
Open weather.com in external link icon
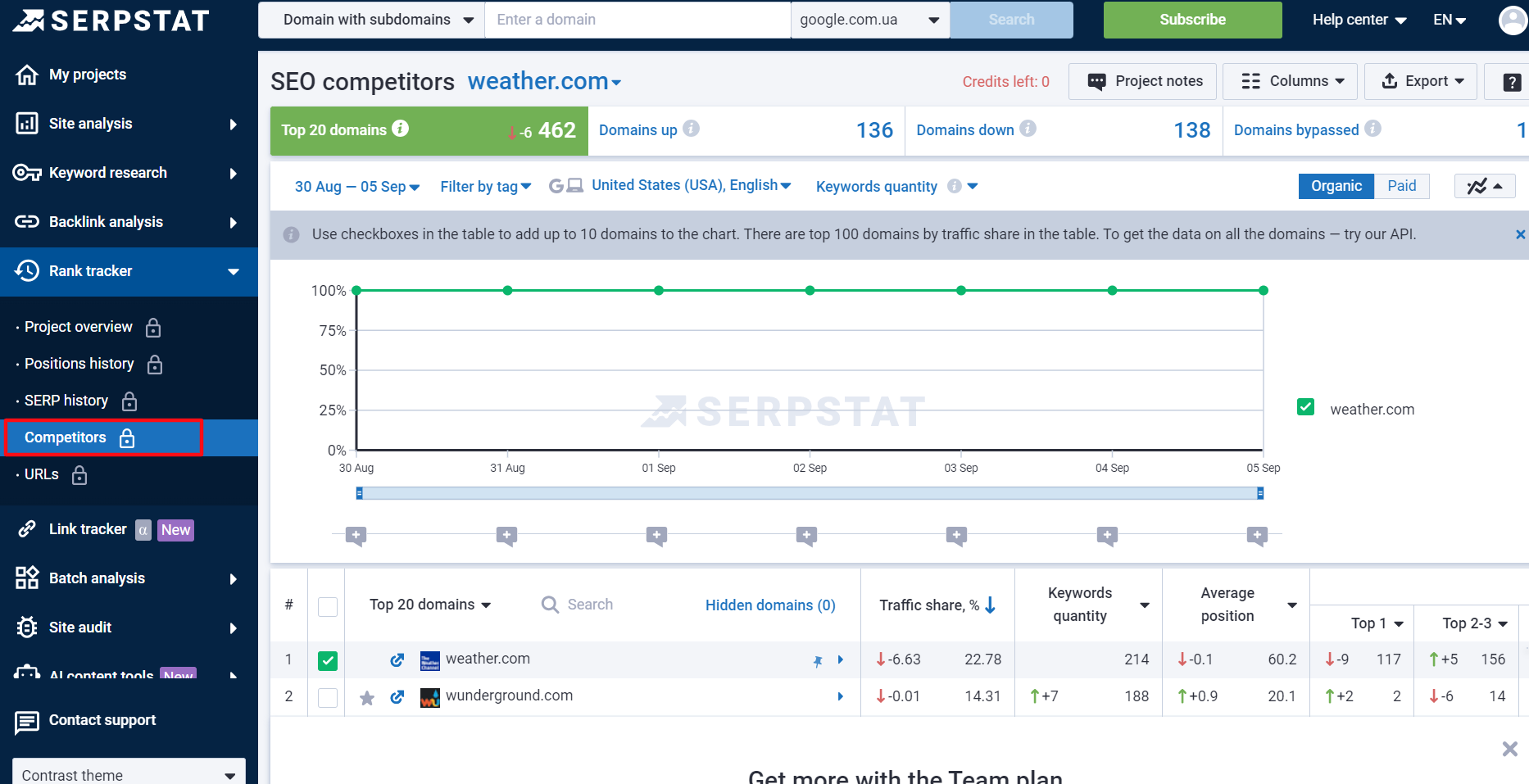397,659
